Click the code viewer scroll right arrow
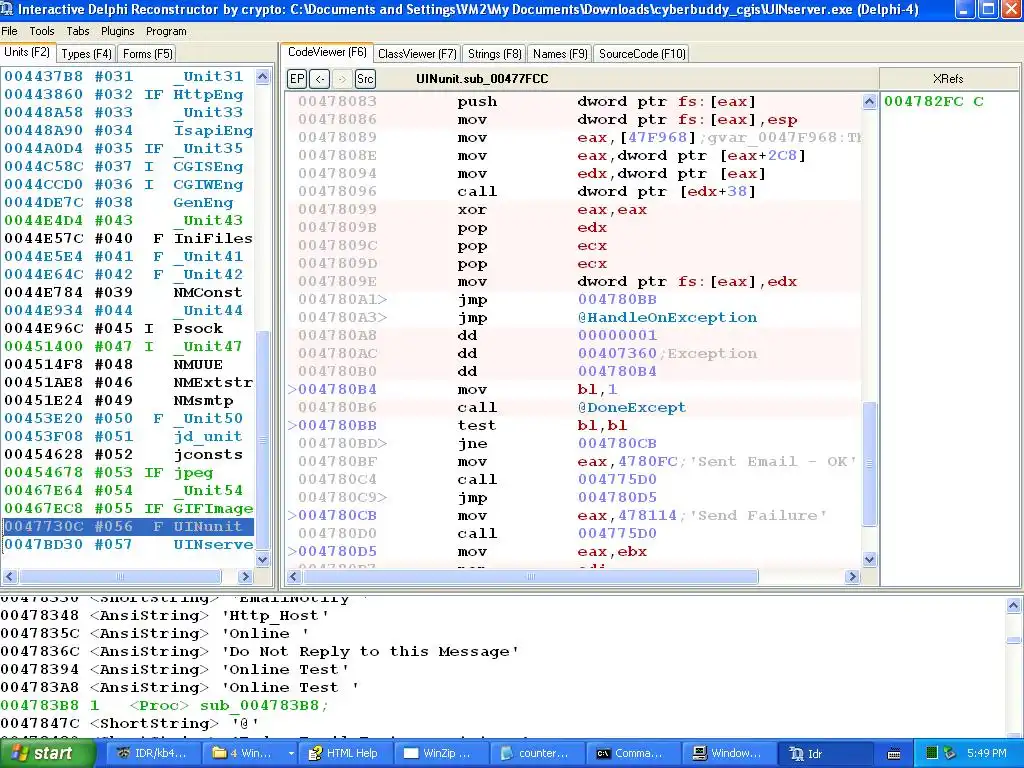The image size is (1024, 768). pyautogui.click(x=852, y=577)
